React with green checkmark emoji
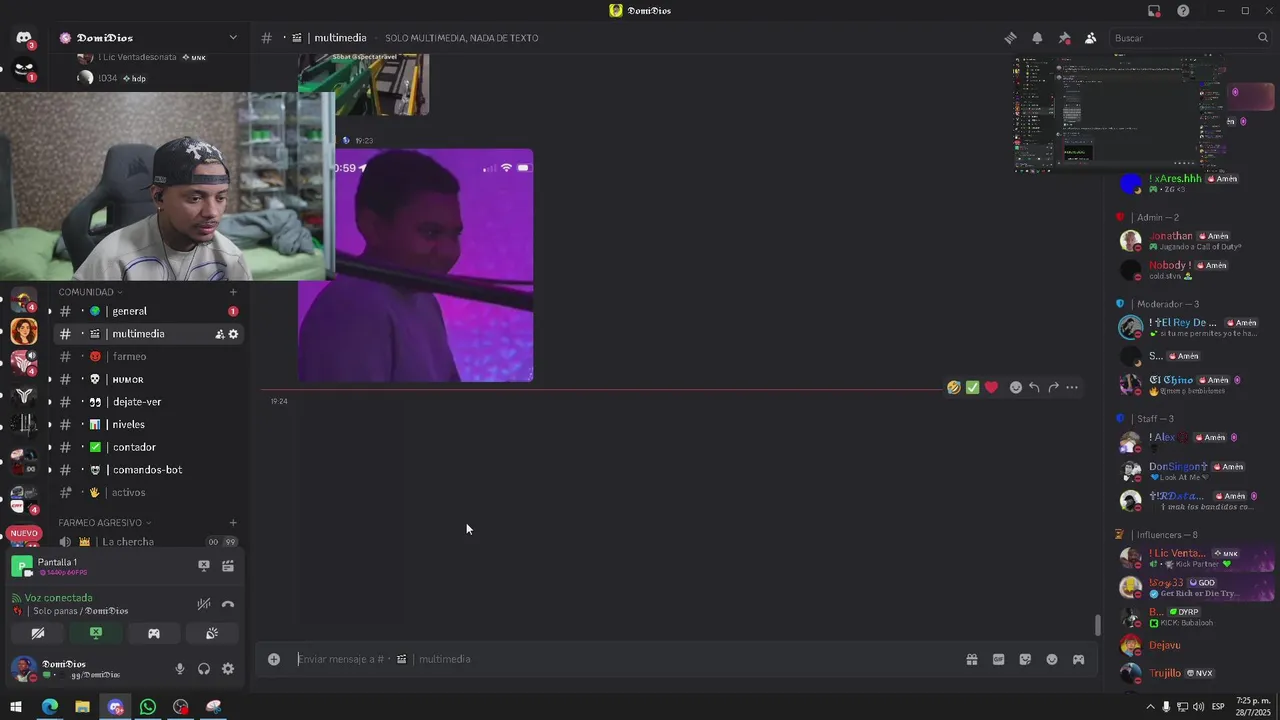 tap(972, 387)
